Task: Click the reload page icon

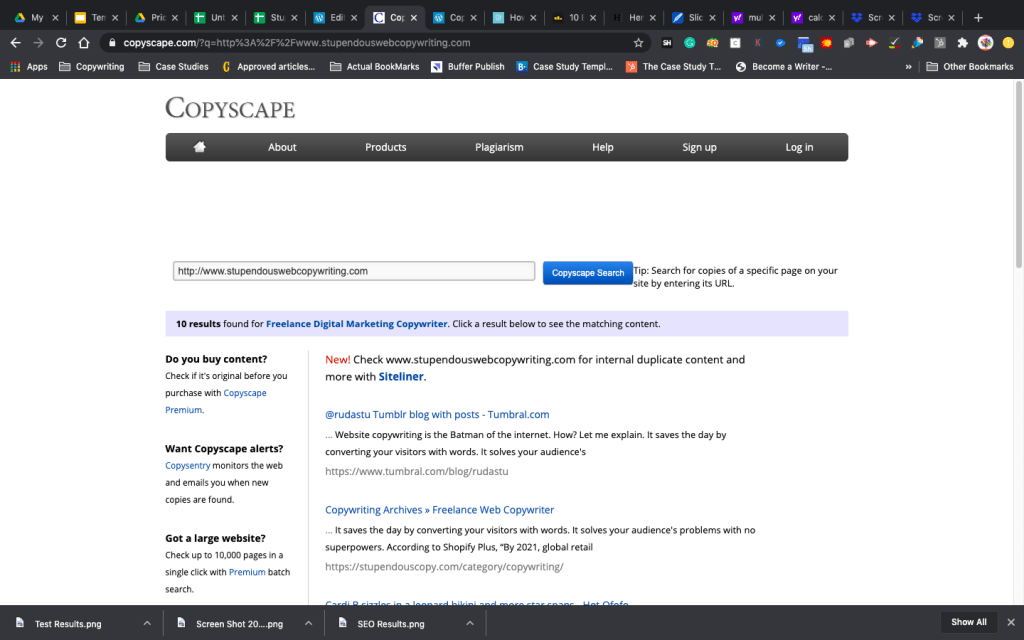Action: [61, 43]
